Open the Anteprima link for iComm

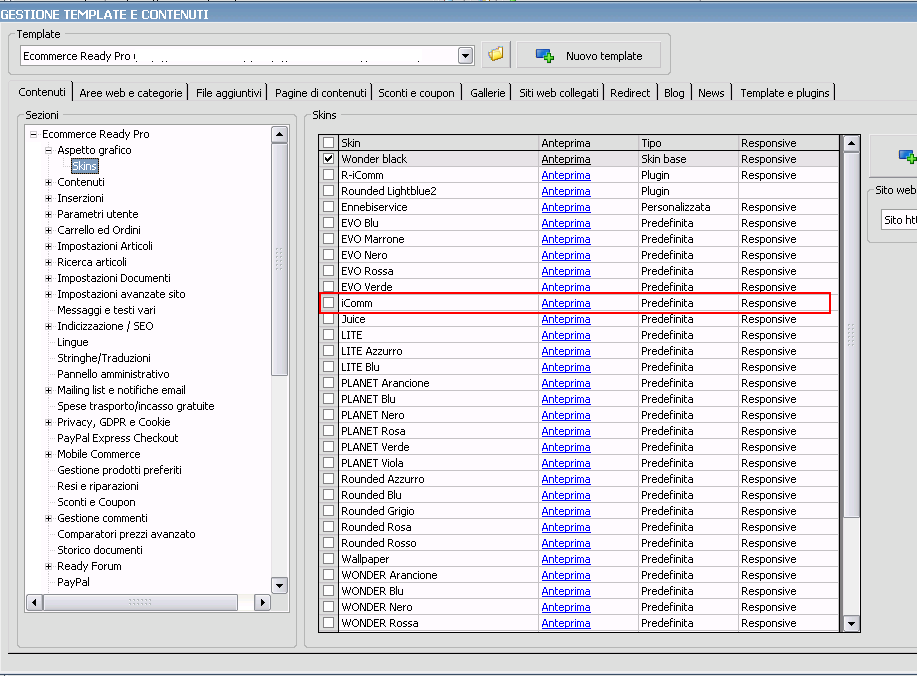click(x=566, y=303)
